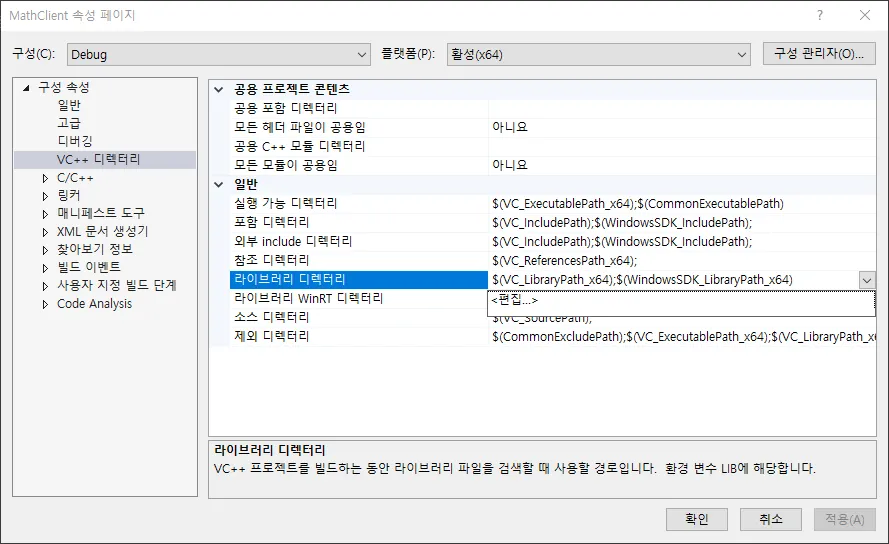Image resolution: width=889 pixels, height=544 pixels.
Task: Select 디버깅 in the property tree
Action: click(x=75, y=141)
